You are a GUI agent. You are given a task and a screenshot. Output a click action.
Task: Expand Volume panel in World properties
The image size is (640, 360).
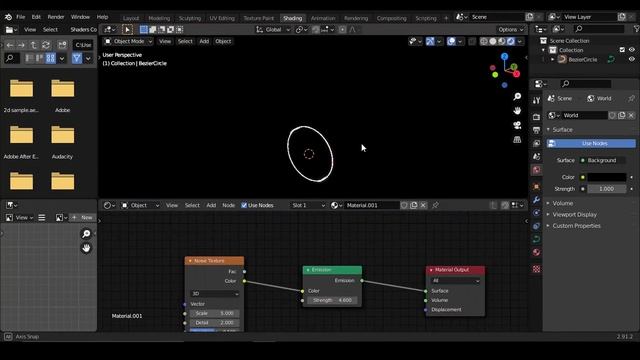pos(562,203)
